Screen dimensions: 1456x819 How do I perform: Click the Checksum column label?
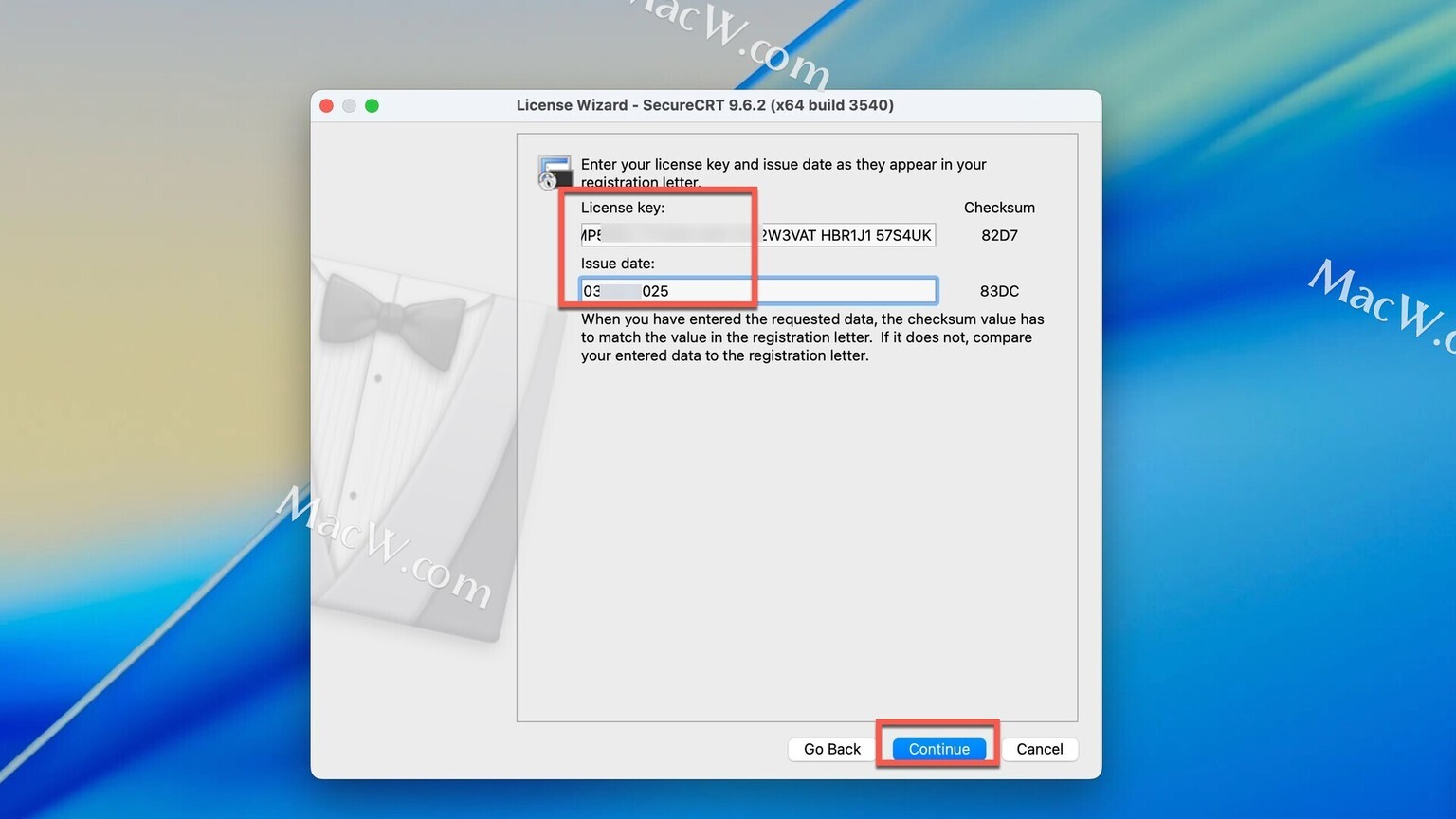point(999,208)
